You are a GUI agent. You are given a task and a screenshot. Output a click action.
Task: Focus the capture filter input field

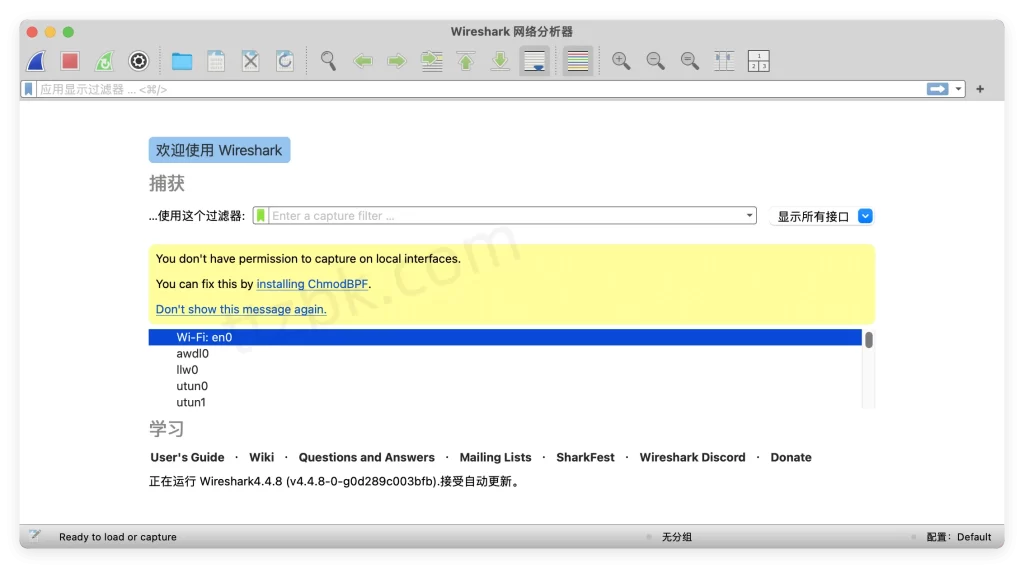505,215
